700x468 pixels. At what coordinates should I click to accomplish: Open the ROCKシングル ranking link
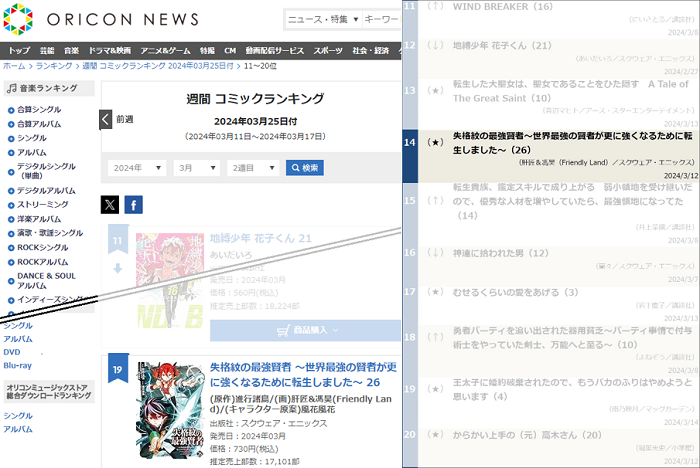click(x=42, y=248)
